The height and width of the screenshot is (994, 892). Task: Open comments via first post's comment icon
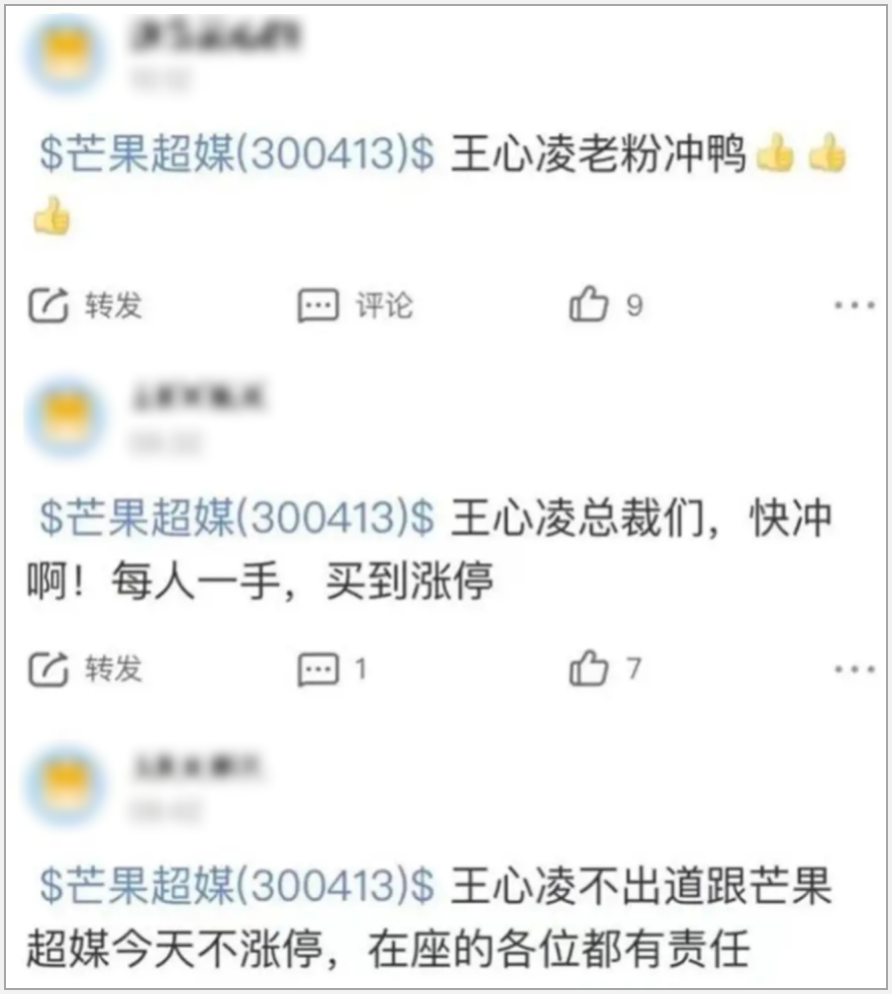318,306
